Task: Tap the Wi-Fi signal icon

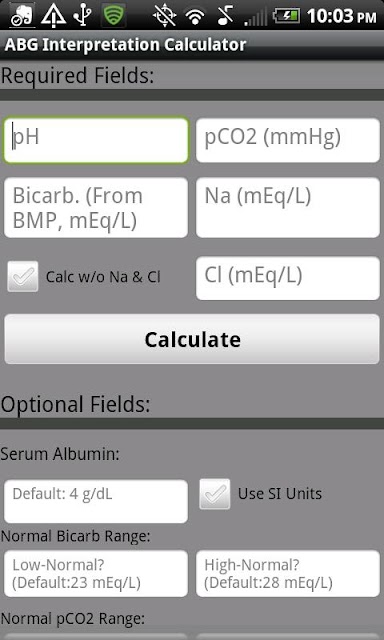Action: point(195,17)
